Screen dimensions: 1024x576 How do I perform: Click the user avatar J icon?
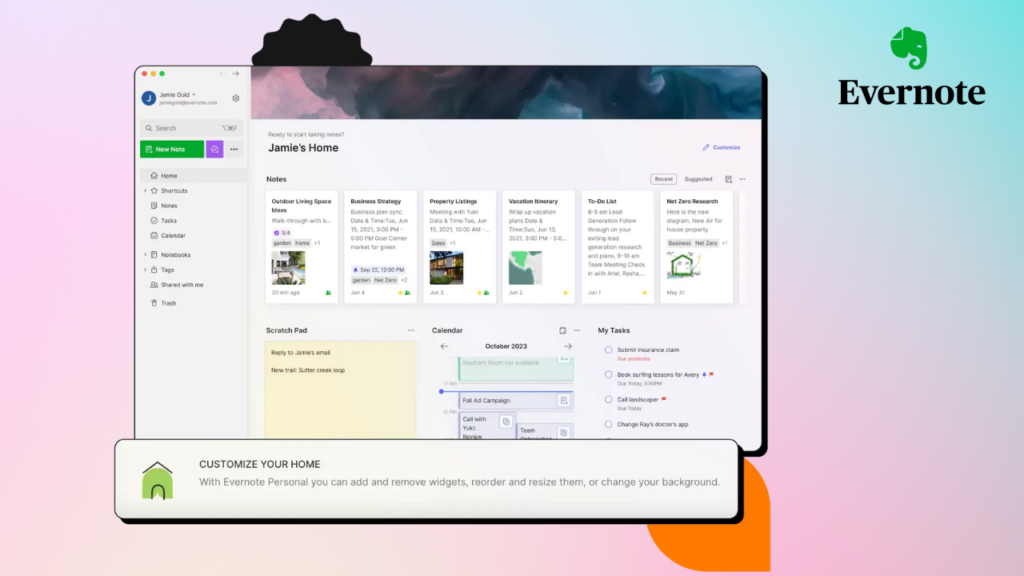tap(149, 98)
